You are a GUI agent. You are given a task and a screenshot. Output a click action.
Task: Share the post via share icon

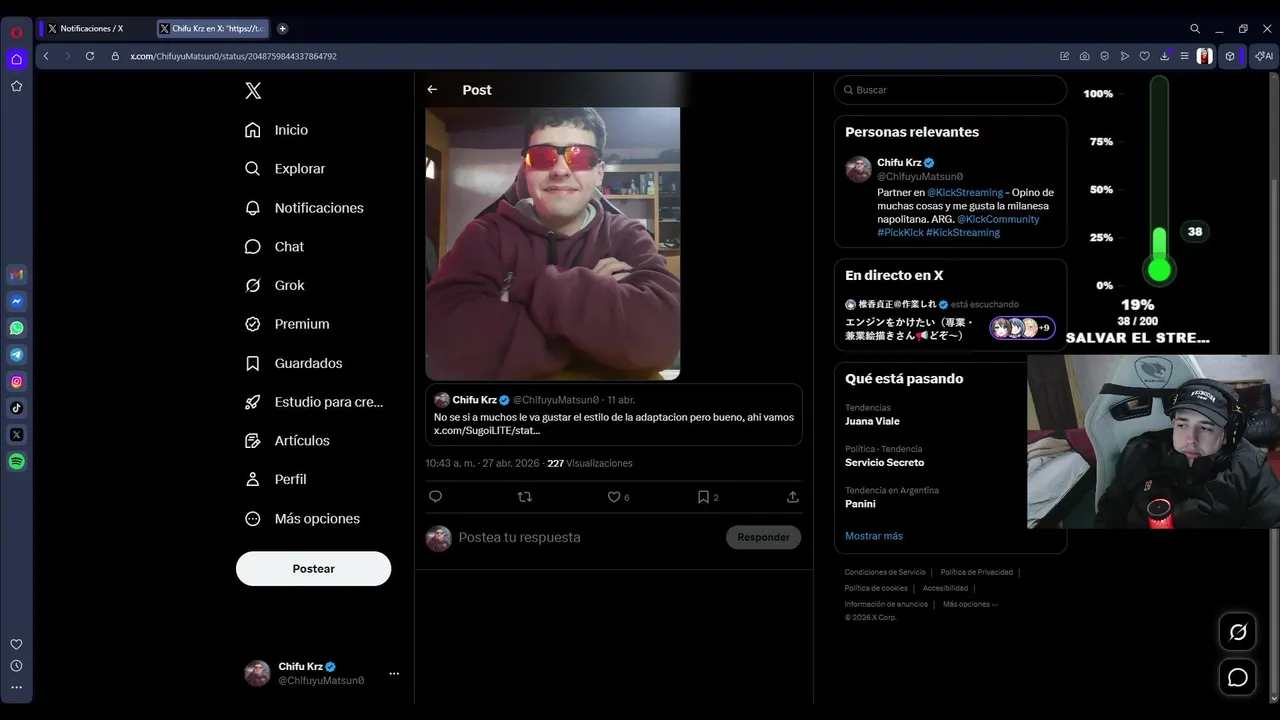793,497
